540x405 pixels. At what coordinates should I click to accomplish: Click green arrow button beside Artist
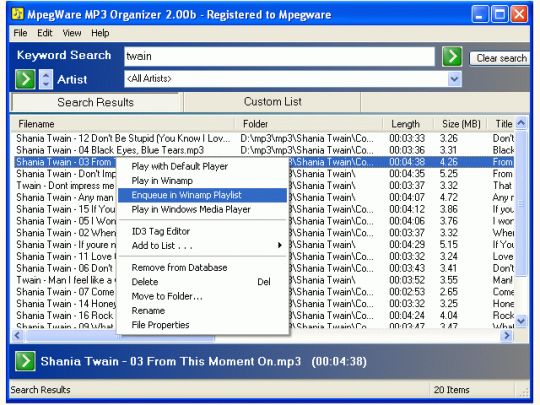tap(25, 80)
